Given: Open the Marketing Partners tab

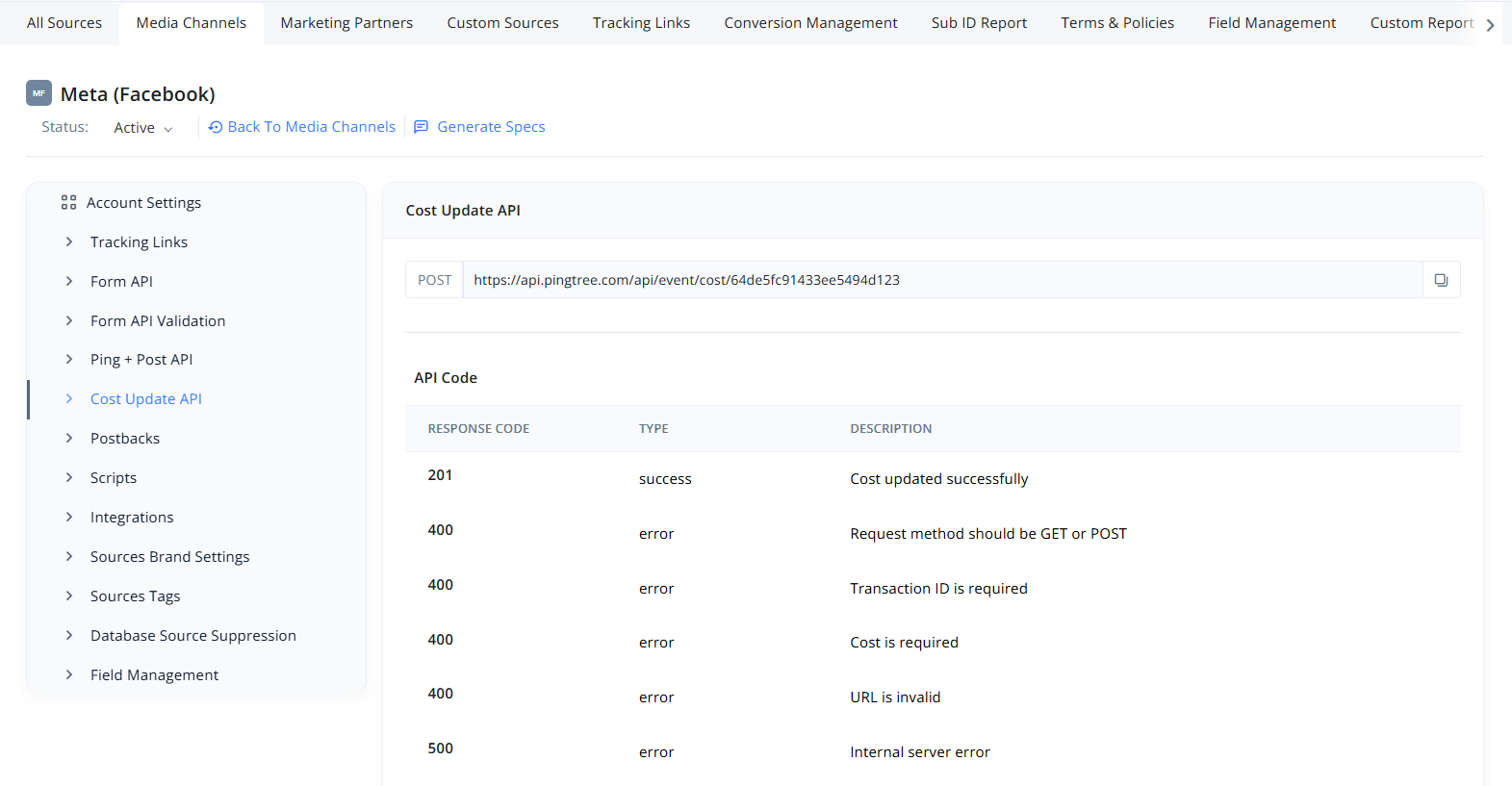Looking at the screenshot, I should [346, 23].
